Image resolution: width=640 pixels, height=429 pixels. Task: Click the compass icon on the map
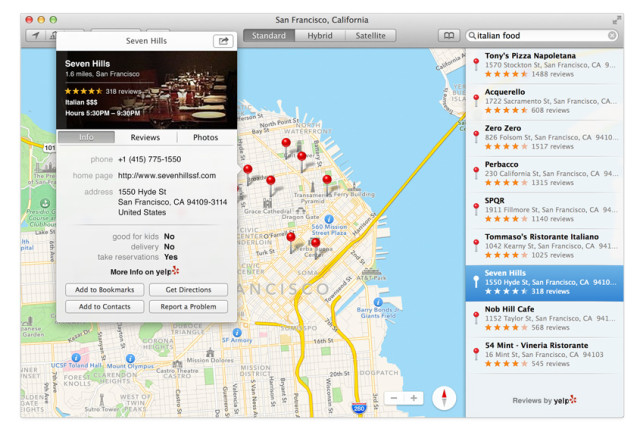444,398
